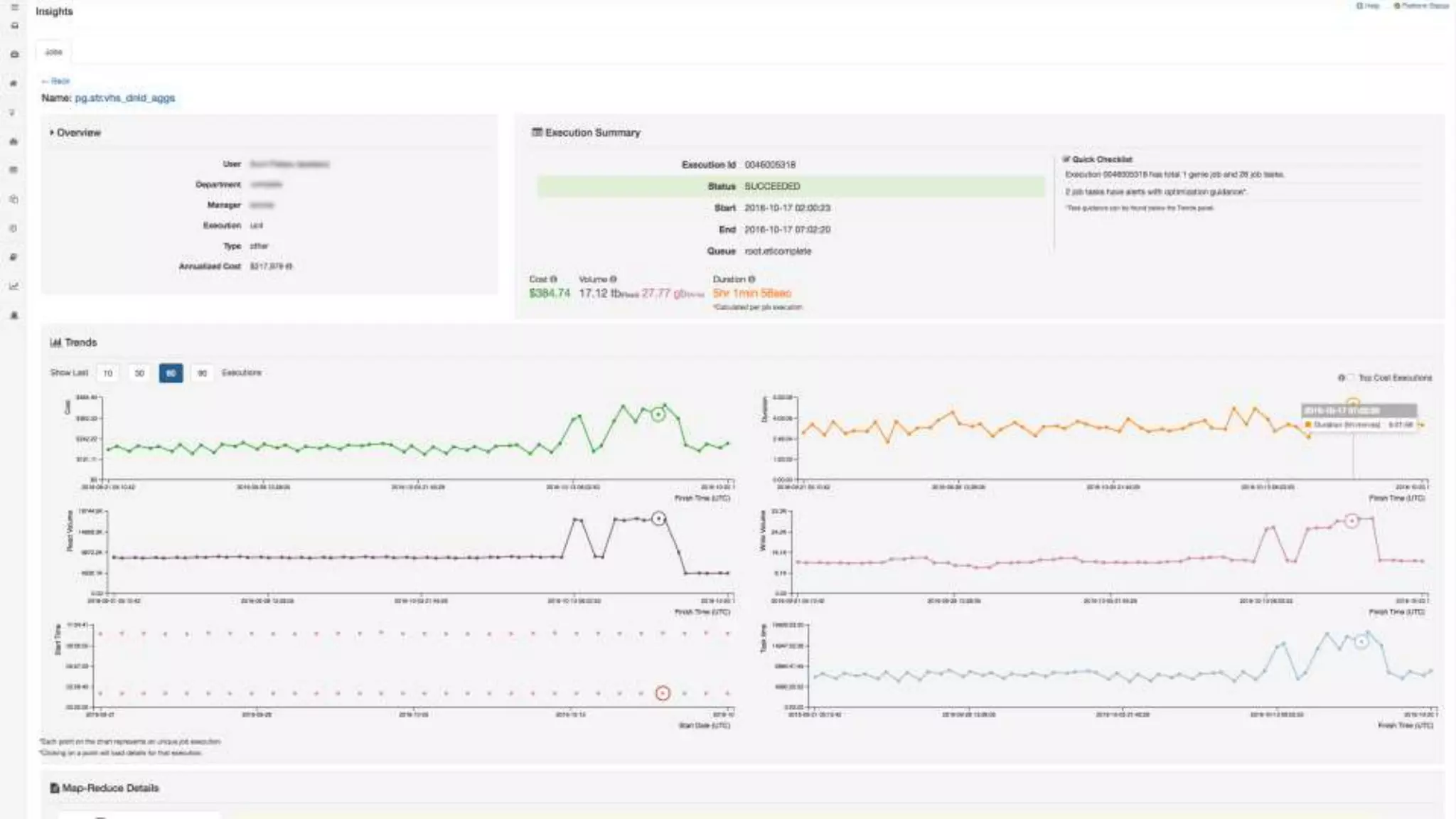Viewport: 1456px width, 819px height.
Task: Click the Execution Summary table icon
Action: click(537, 132)
